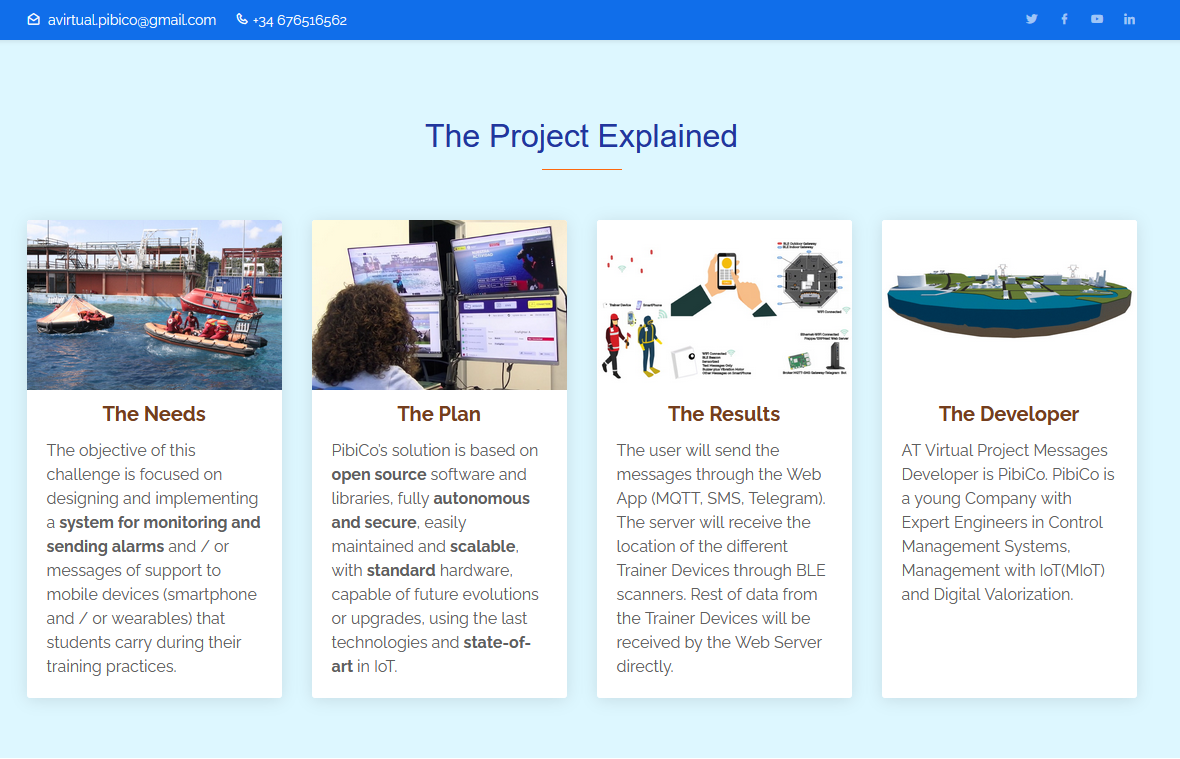This screenshot has height=759, width=1180.
Task: Click the envelope mail icon
Action: coord(34,20)
